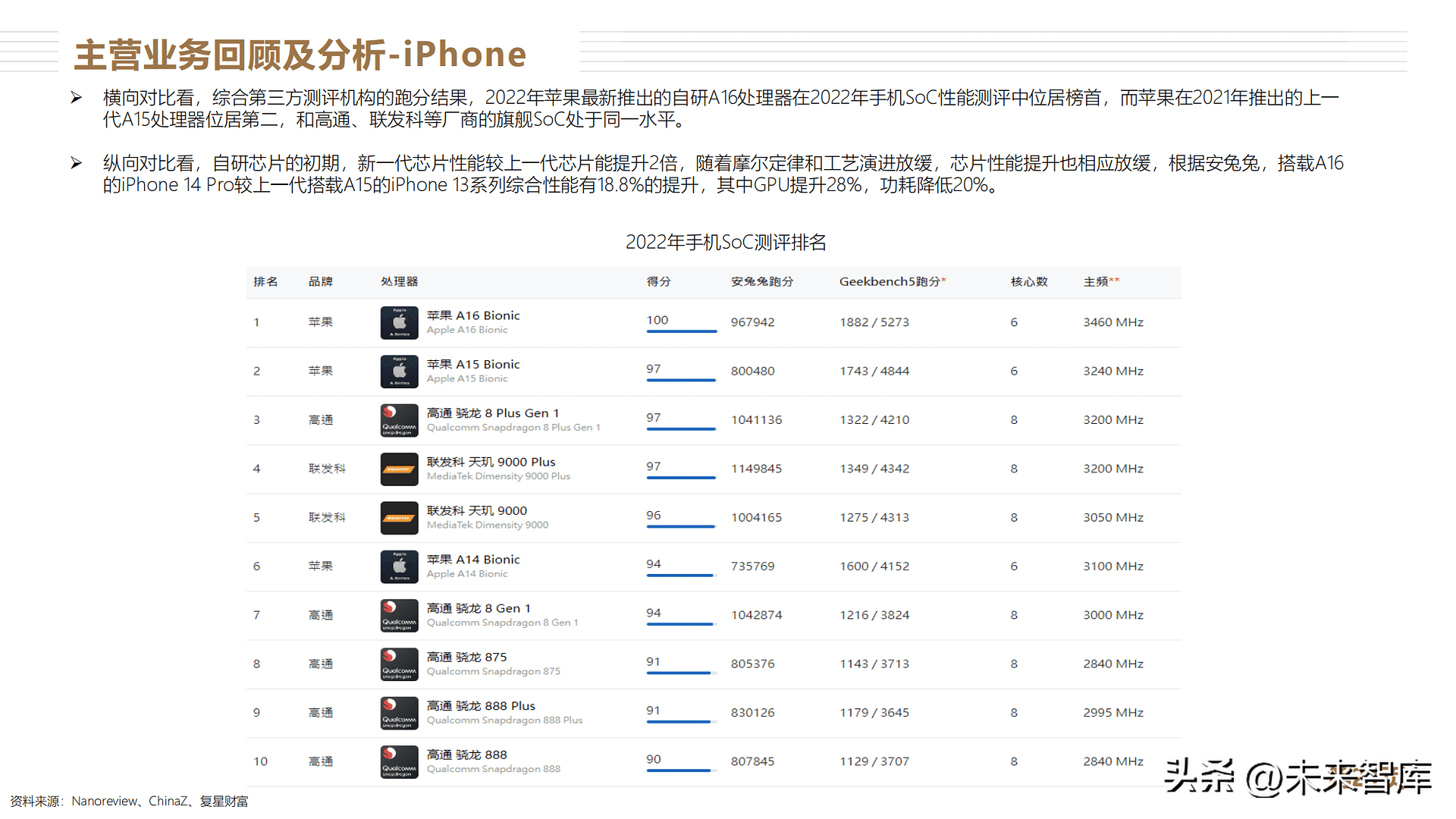
Task: Open the 苹果 A14 Bionic processor name
Action: point(473,560)
